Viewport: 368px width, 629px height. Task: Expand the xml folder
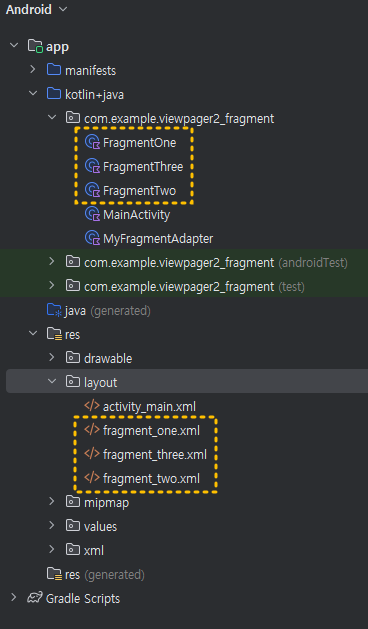pos(52,550)
